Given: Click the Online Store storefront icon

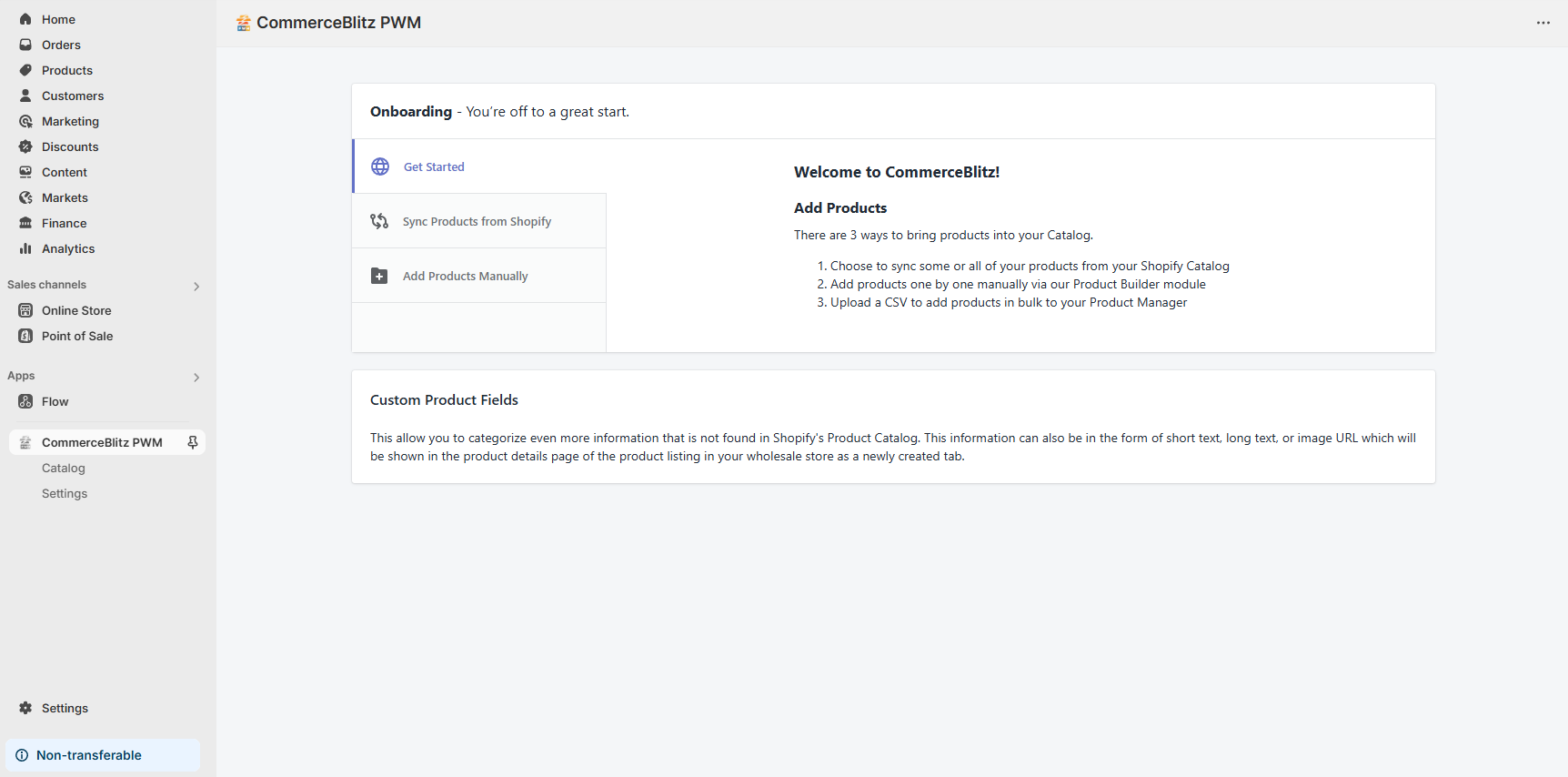Looking at the screenshot, I should pos(25,310).
